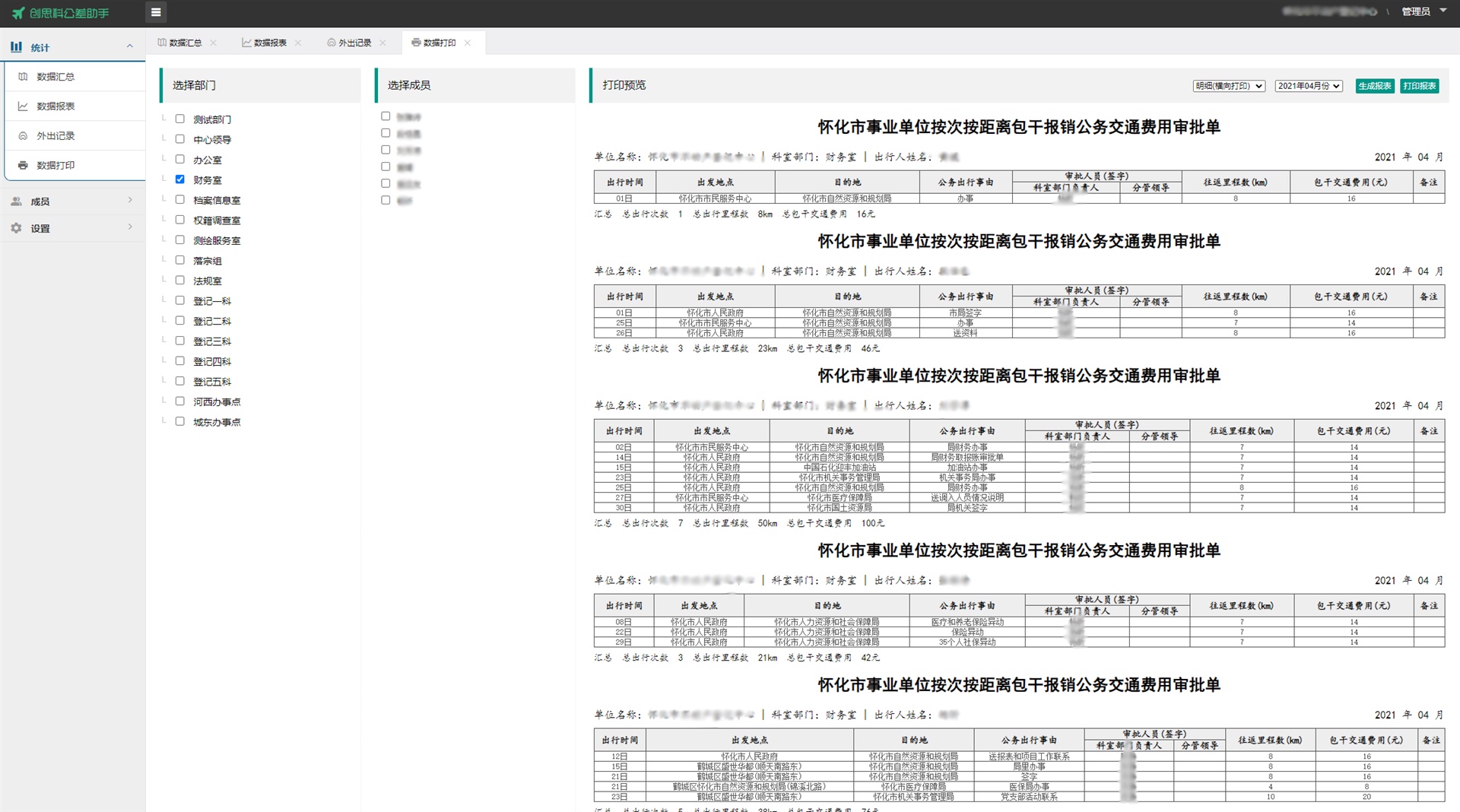The image size is (1460, 812).
Task: Select the 登记五科 department label
Action: tap(212, 382)
